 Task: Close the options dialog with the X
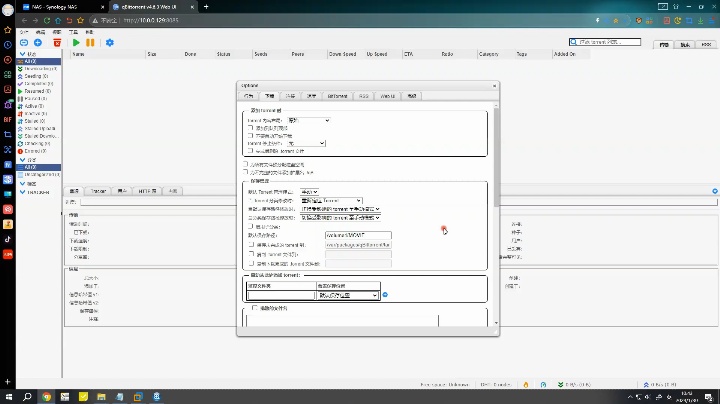click(495, 86)
